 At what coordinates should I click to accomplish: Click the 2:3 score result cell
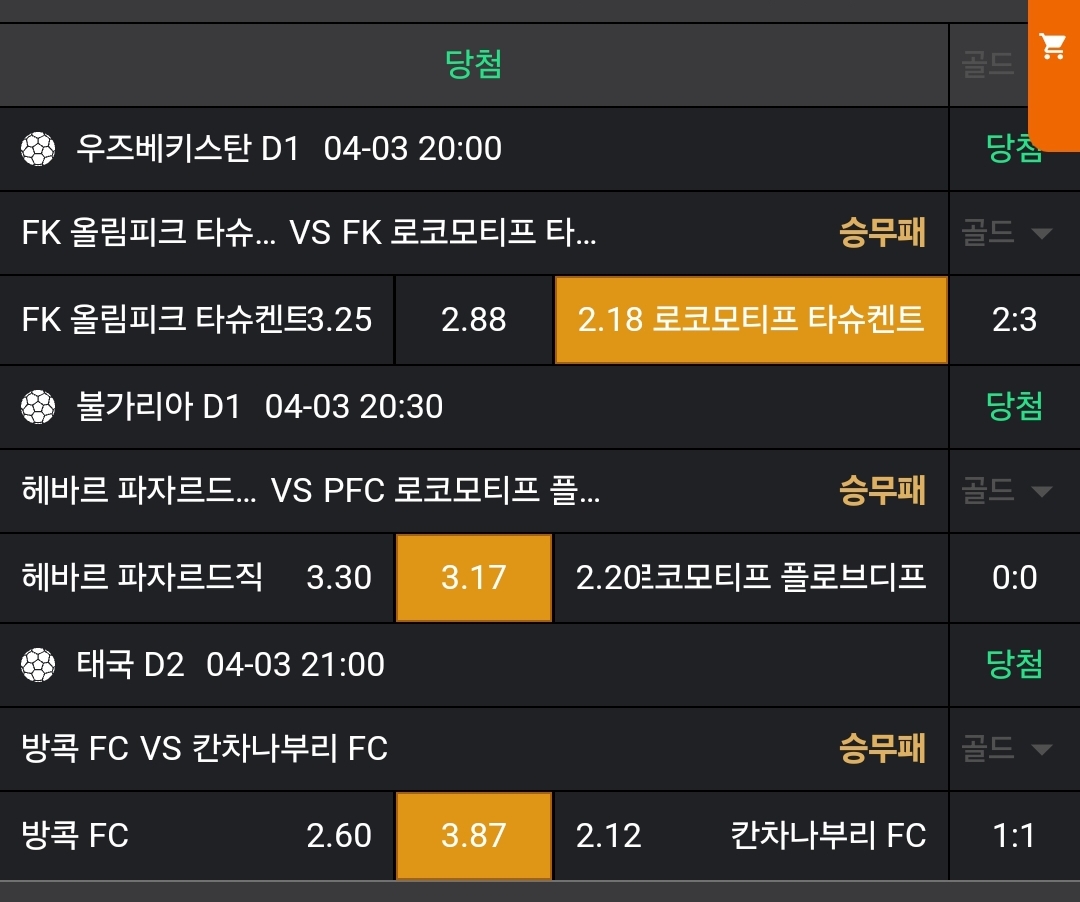pyautogui.click(x=1014, y=320)
